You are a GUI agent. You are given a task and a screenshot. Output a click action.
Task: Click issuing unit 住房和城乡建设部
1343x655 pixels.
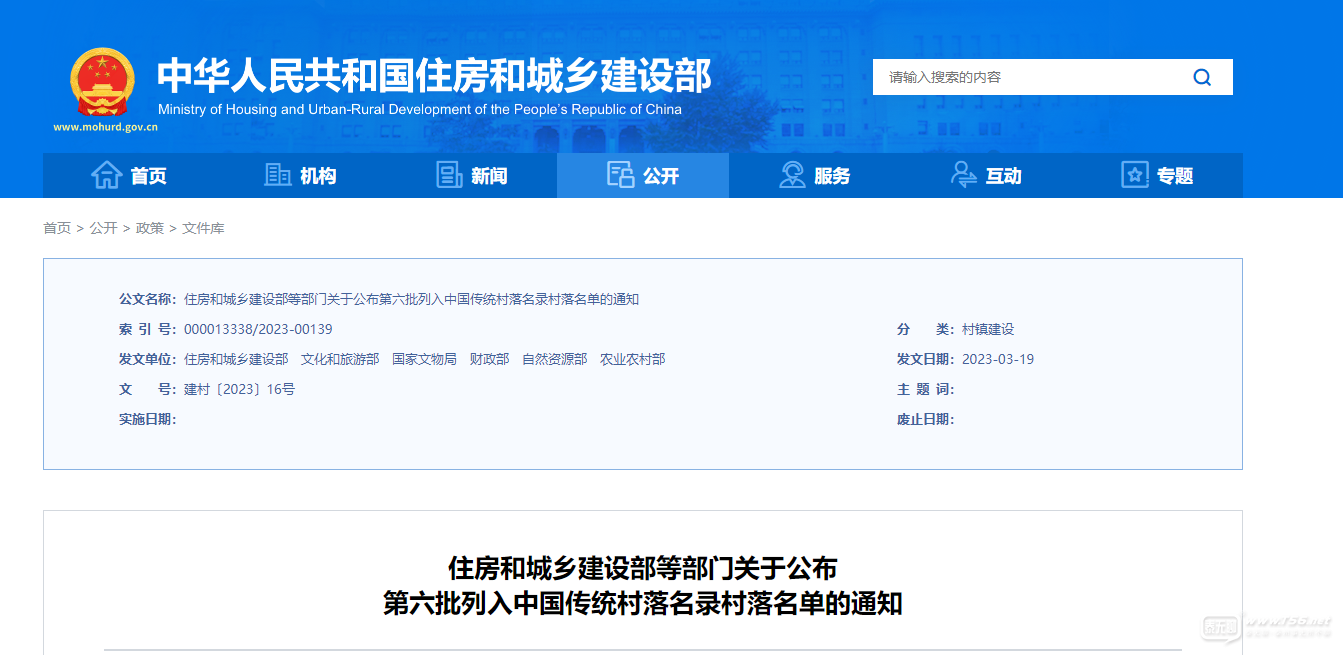[236, 359]
